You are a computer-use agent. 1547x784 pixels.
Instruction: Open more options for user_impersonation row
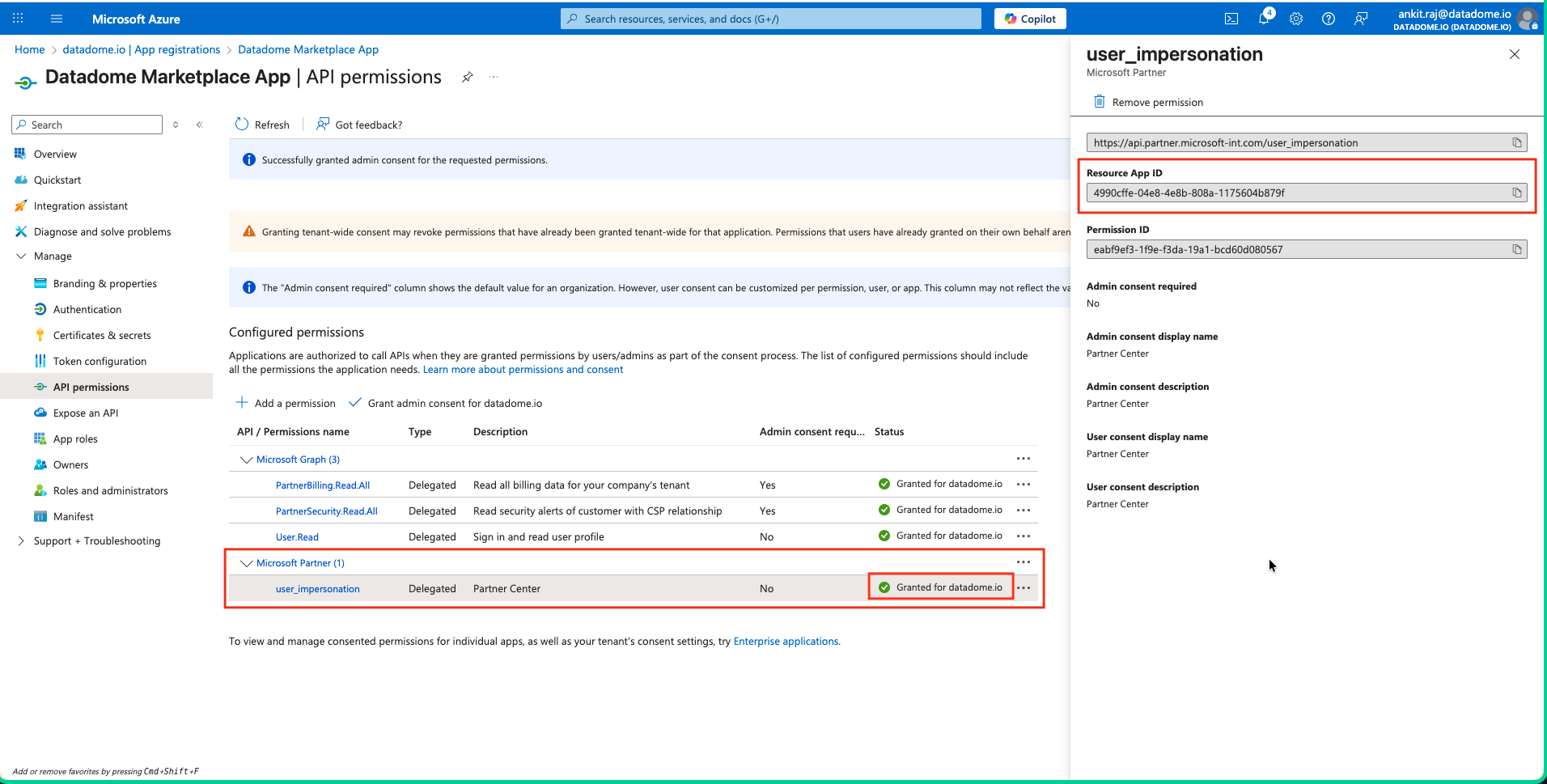(1024, 588)
